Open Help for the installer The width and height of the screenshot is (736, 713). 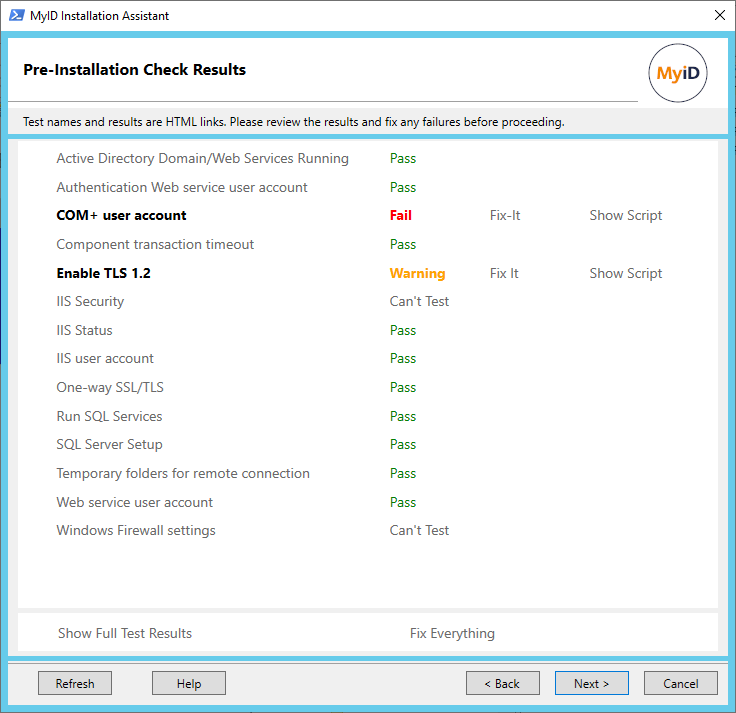click(189, 683)
